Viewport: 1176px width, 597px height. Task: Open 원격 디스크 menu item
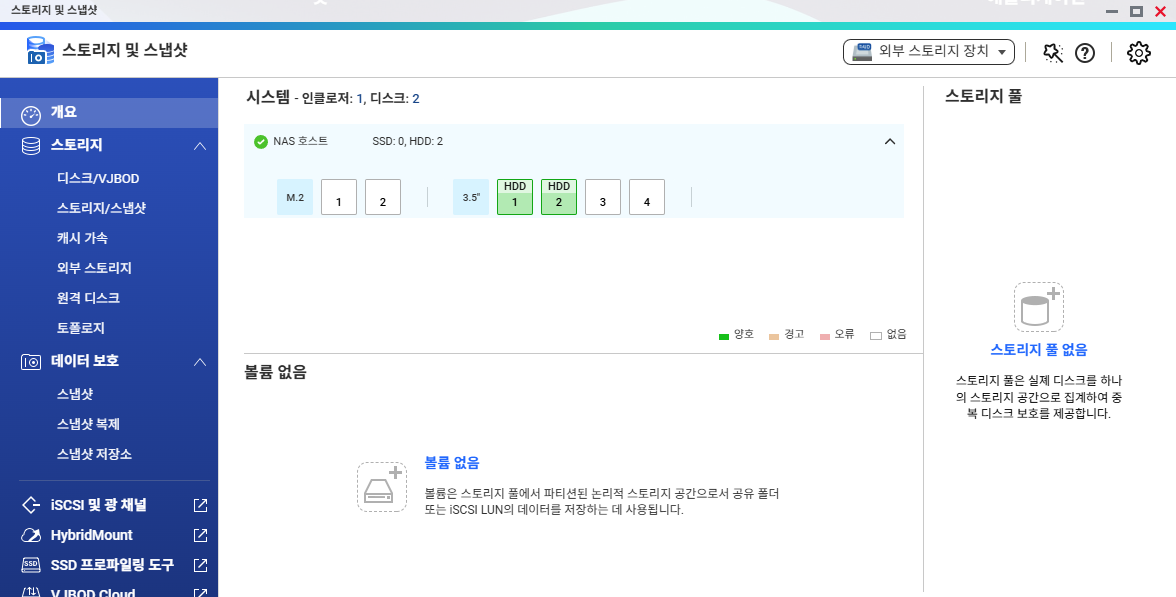click(x=88, y=298)
